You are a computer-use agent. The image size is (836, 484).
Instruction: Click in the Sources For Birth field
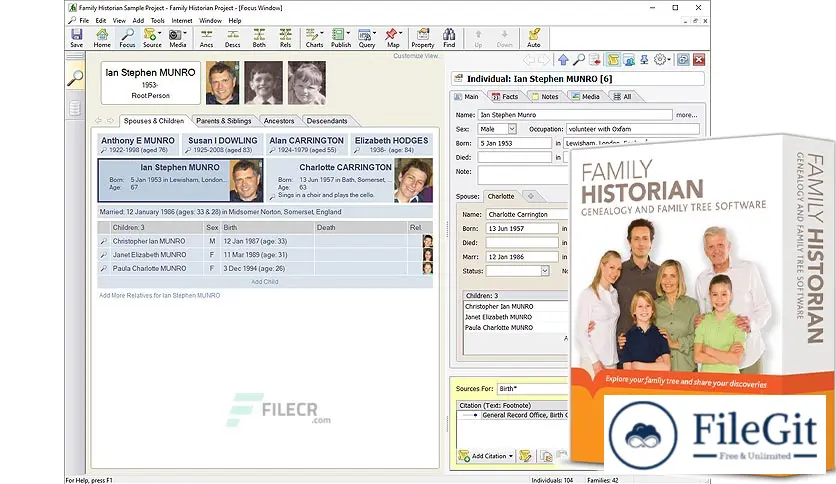pyautogui.click(x=533, y=389)
